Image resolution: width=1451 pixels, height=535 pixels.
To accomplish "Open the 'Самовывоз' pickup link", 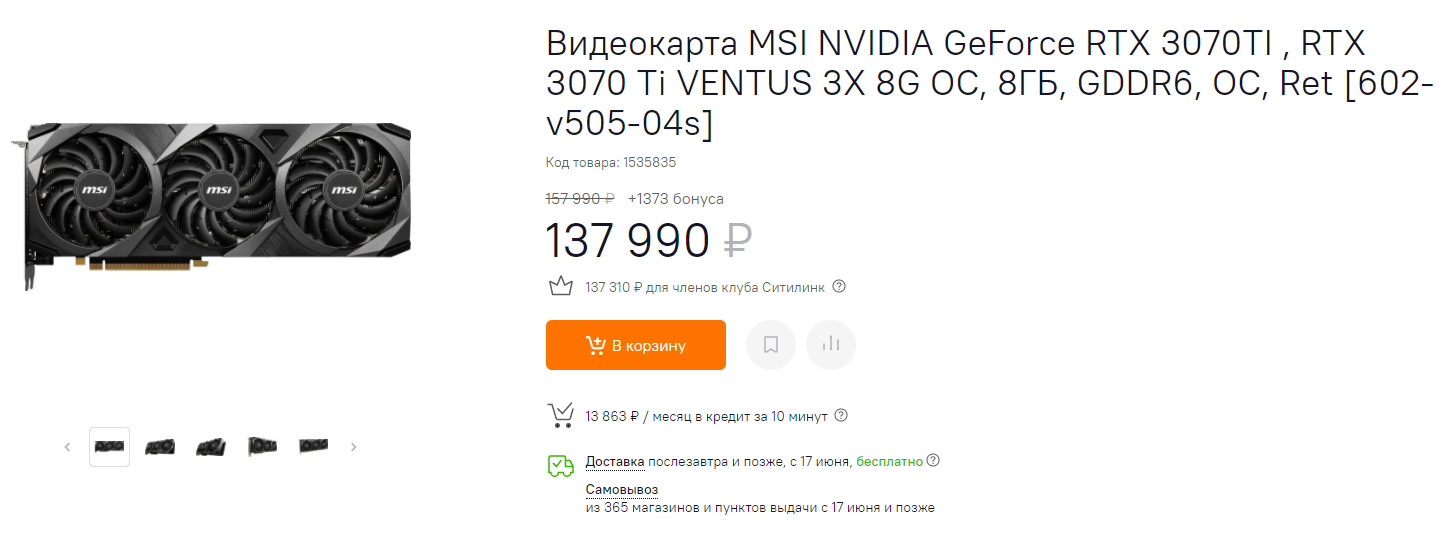I will [622, 489].
